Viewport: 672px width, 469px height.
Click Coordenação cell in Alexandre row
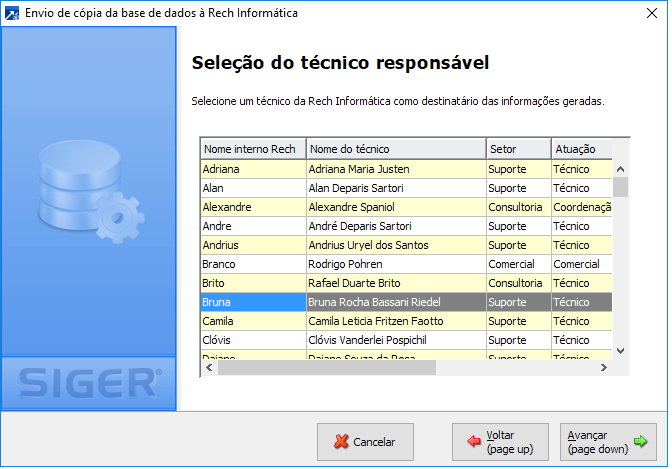pos(582,207)
